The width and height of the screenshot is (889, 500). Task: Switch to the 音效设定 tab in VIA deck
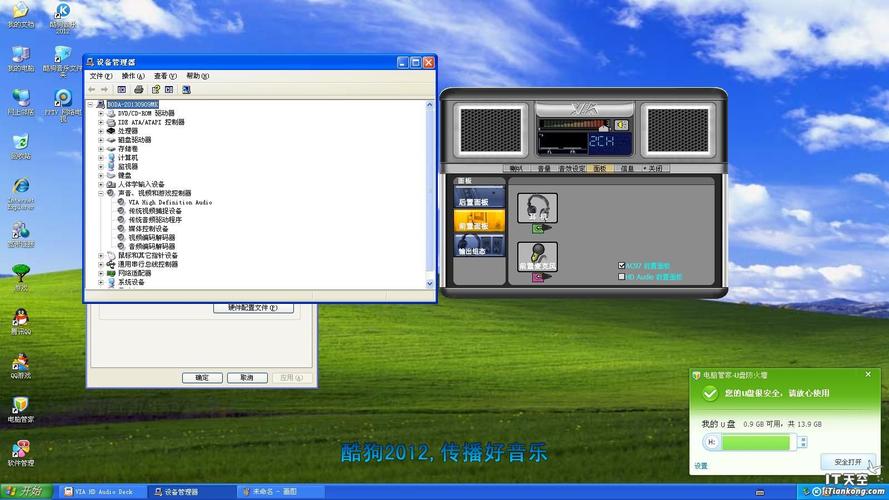tap(572, 168)
